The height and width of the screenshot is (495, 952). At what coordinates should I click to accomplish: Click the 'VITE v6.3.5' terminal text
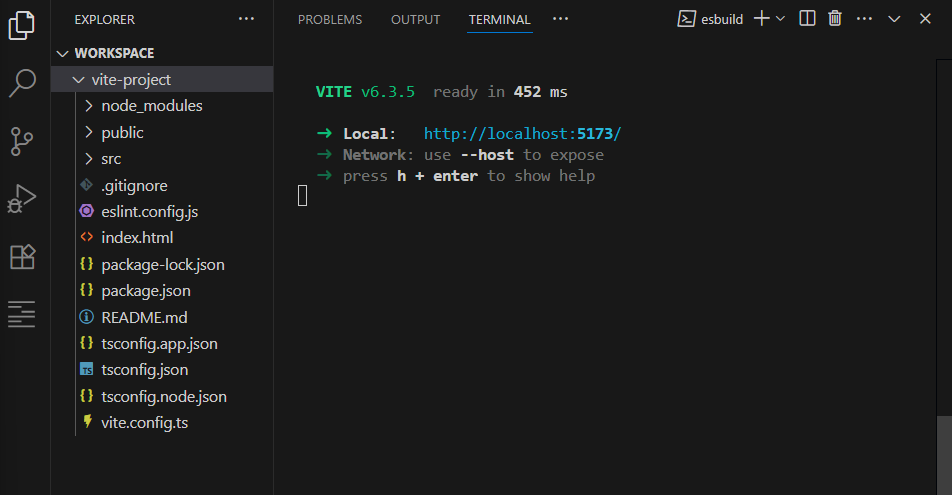tap(365, 92)
